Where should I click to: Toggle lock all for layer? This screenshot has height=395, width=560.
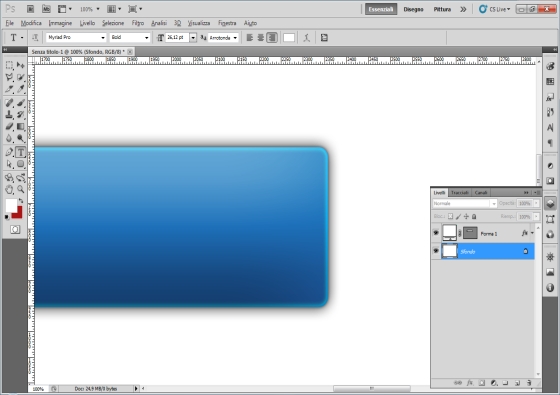tap(474, 216)
